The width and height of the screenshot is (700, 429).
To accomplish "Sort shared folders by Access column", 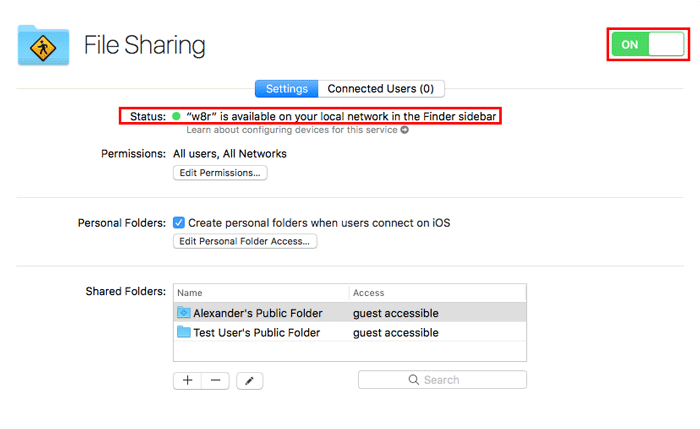I will pyautogui.click(x=438, y=293).
